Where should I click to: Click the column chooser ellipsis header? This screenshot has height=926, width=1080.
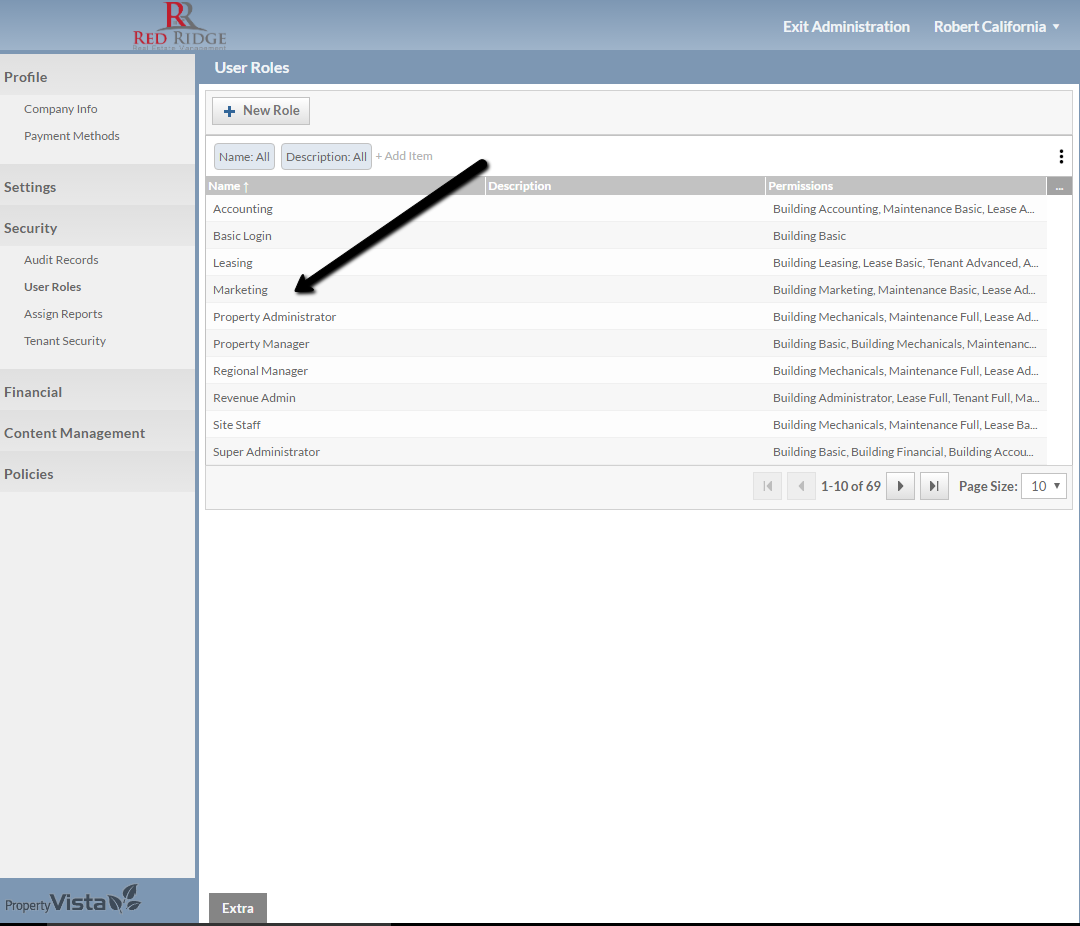[1058, 186]
